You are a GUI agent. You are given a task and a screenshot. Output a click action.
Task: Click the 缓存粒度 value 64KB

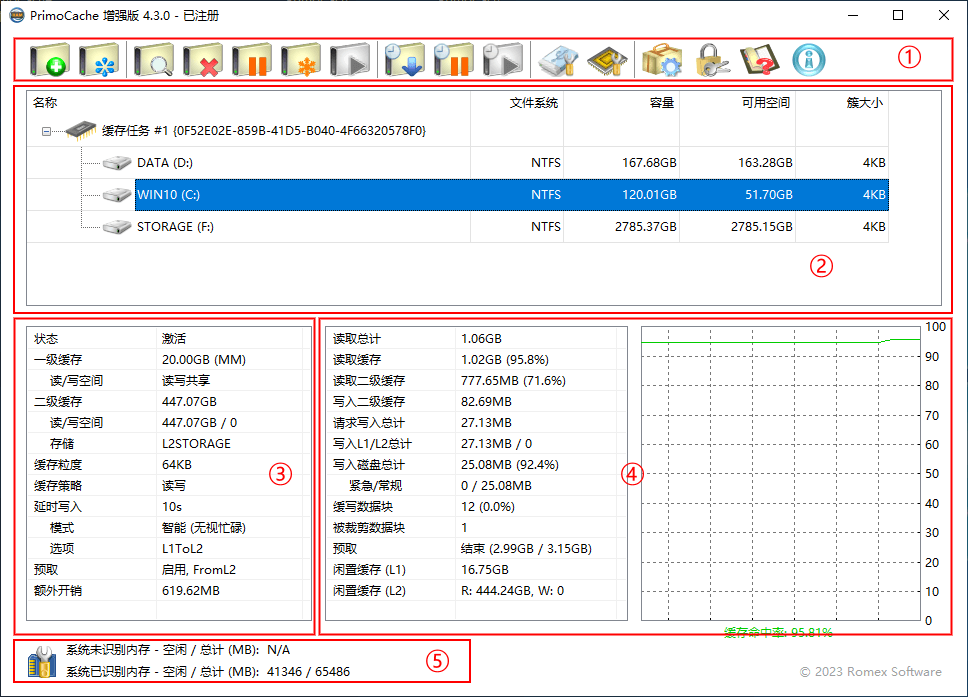[x=177, y=465]
